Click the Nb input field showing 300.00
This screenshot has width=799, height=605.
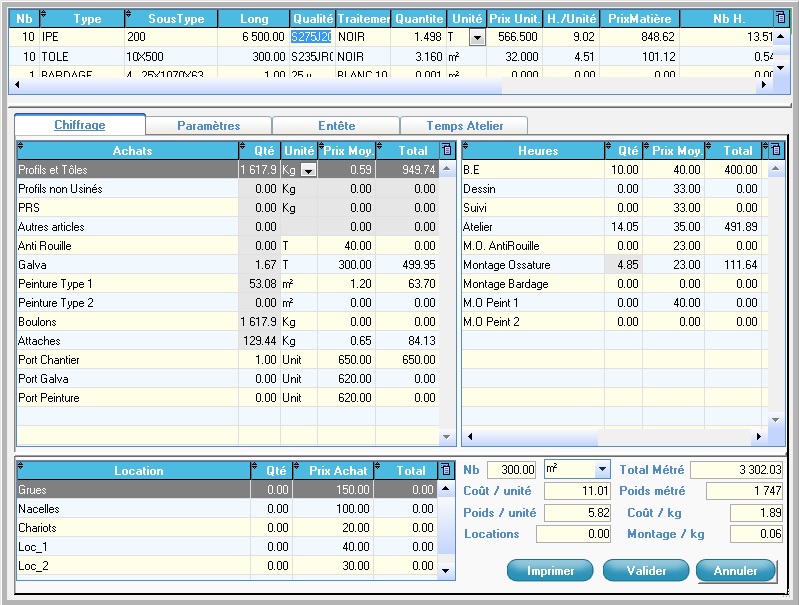pyautogui.click(x=512, y=469)
